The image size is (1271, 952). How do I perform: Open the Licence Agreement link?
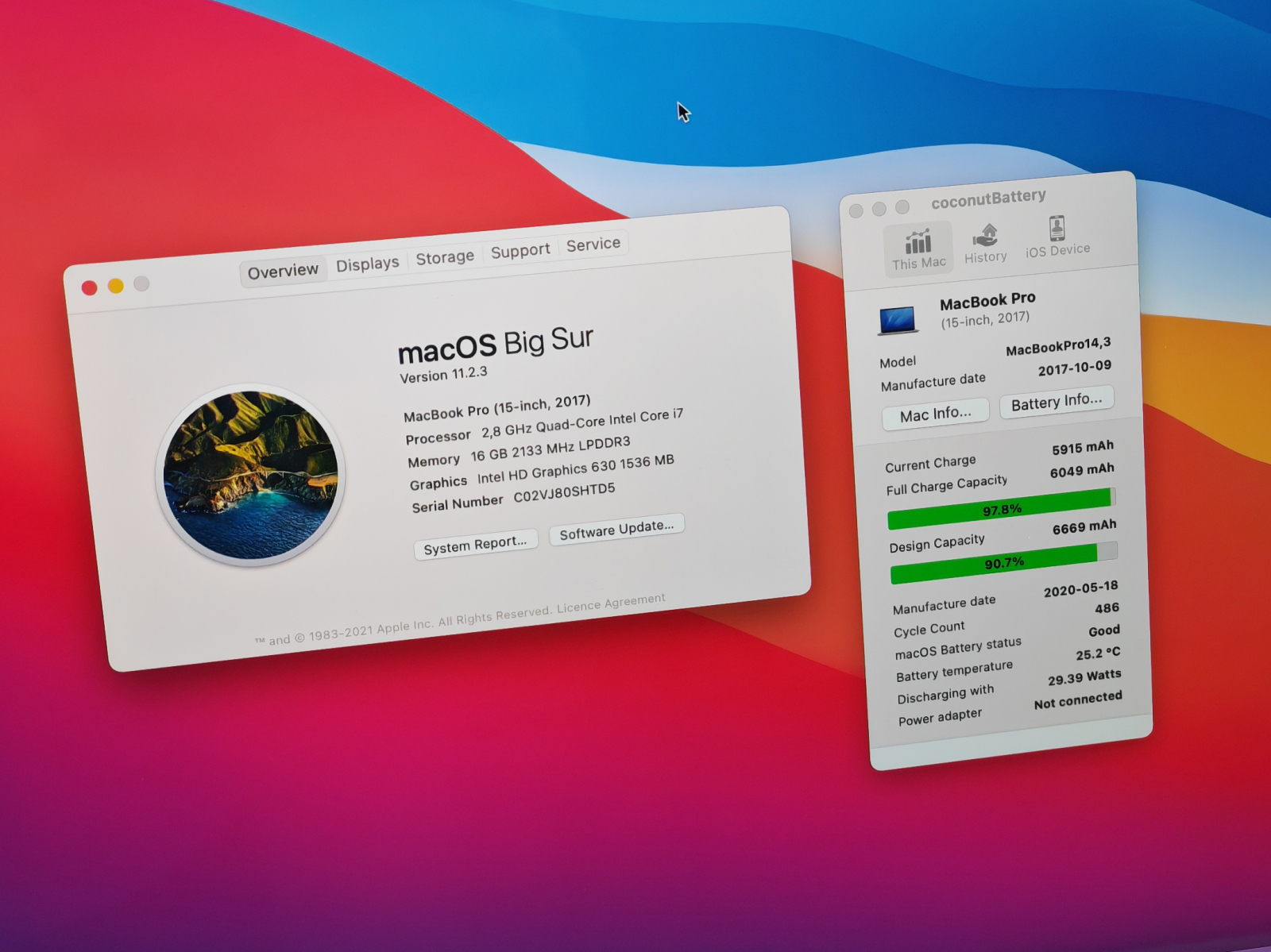[x=611, y=604]
